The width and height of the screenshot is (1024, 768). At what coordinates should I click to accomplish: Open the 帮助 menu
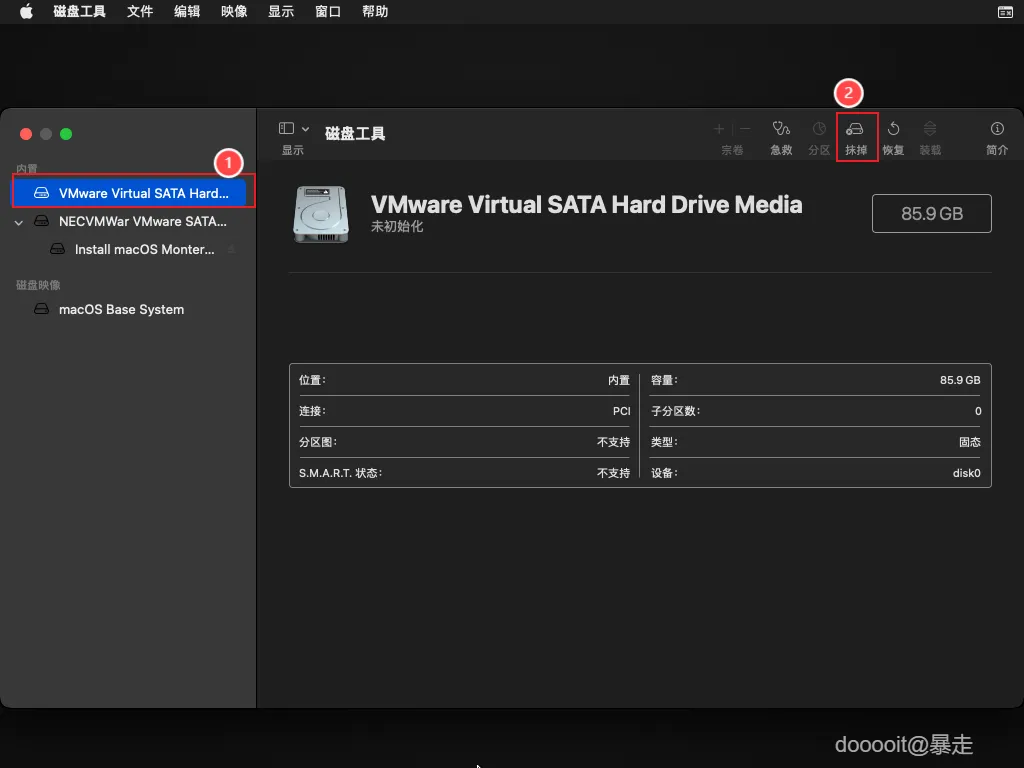[x=375, y=12]
